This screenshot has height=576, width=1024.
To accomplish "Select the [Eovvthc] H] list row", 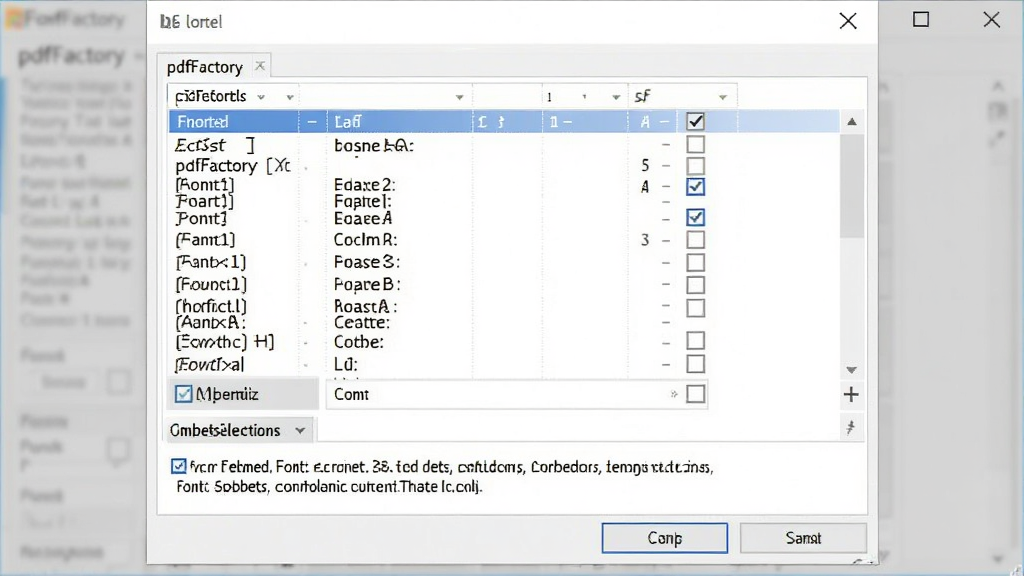I will 504,342.
